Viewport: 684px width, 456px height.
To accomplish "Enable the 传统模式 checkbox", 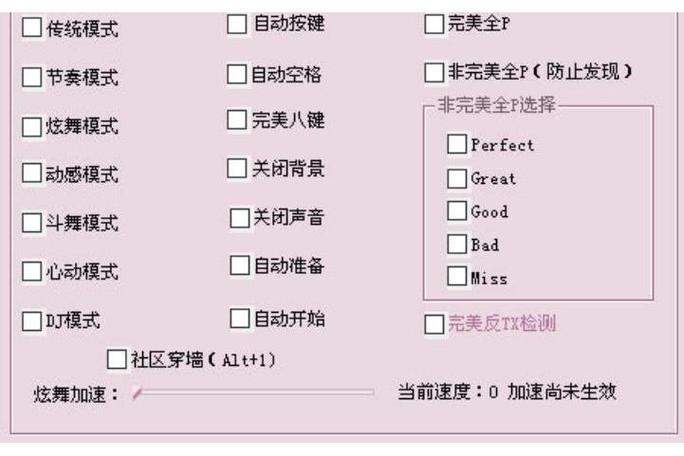I will tap(33, 27).
